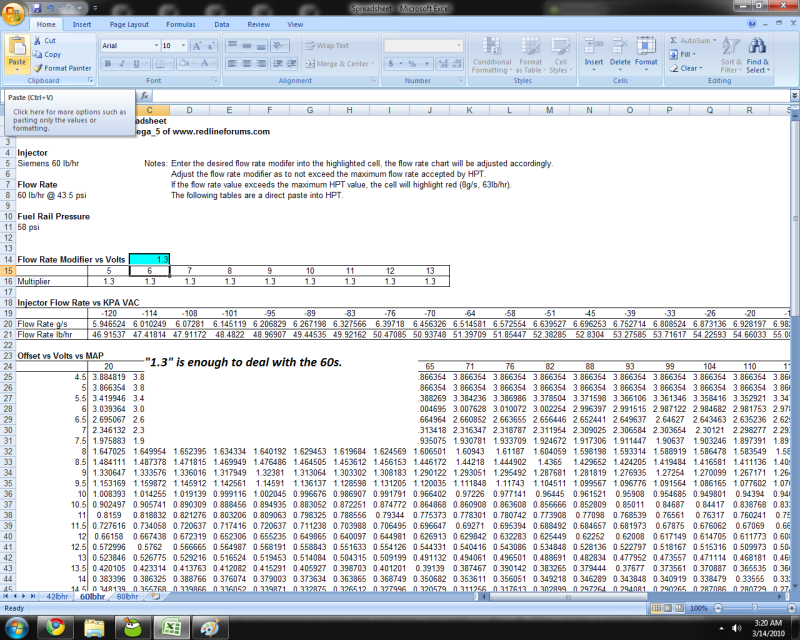This screenshot has height=640, width=800.
Task: Switch to Normal view in status bar
Action: (x=657, y=608)
